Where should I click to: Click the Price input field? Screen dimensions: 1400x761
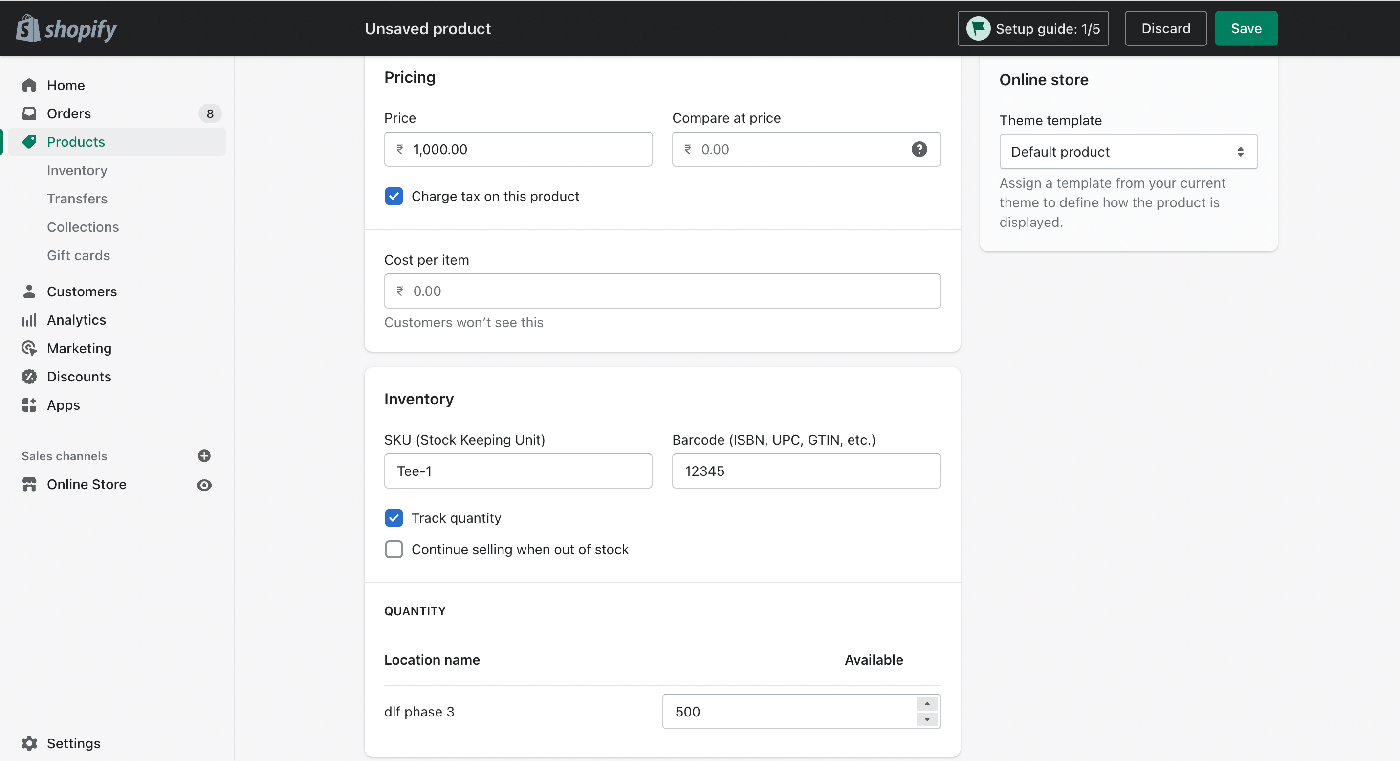pyautogui.click(x=518, y=149)
